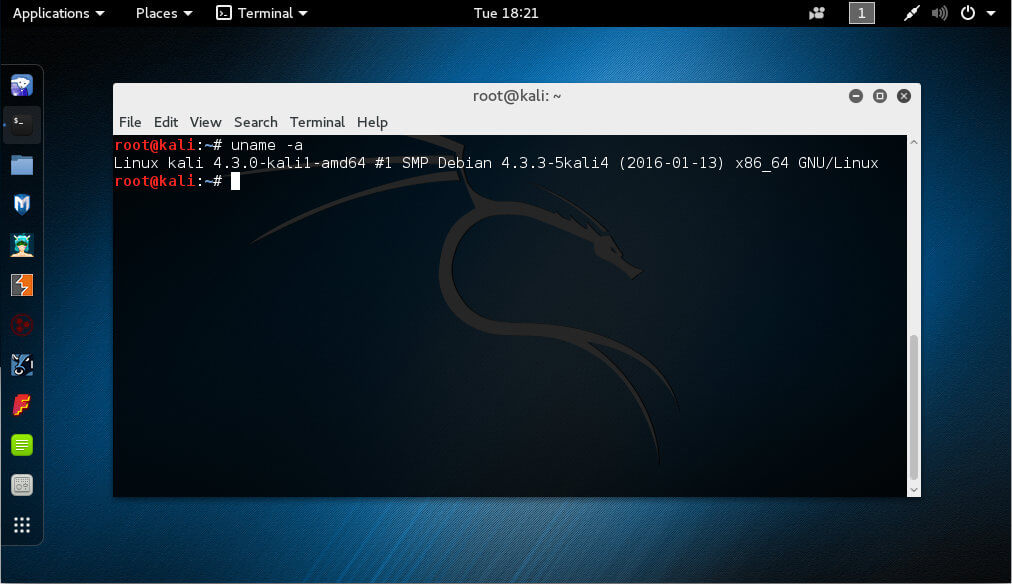
Task: Click the File menu in the terminal window
Action: coord(130,122)
